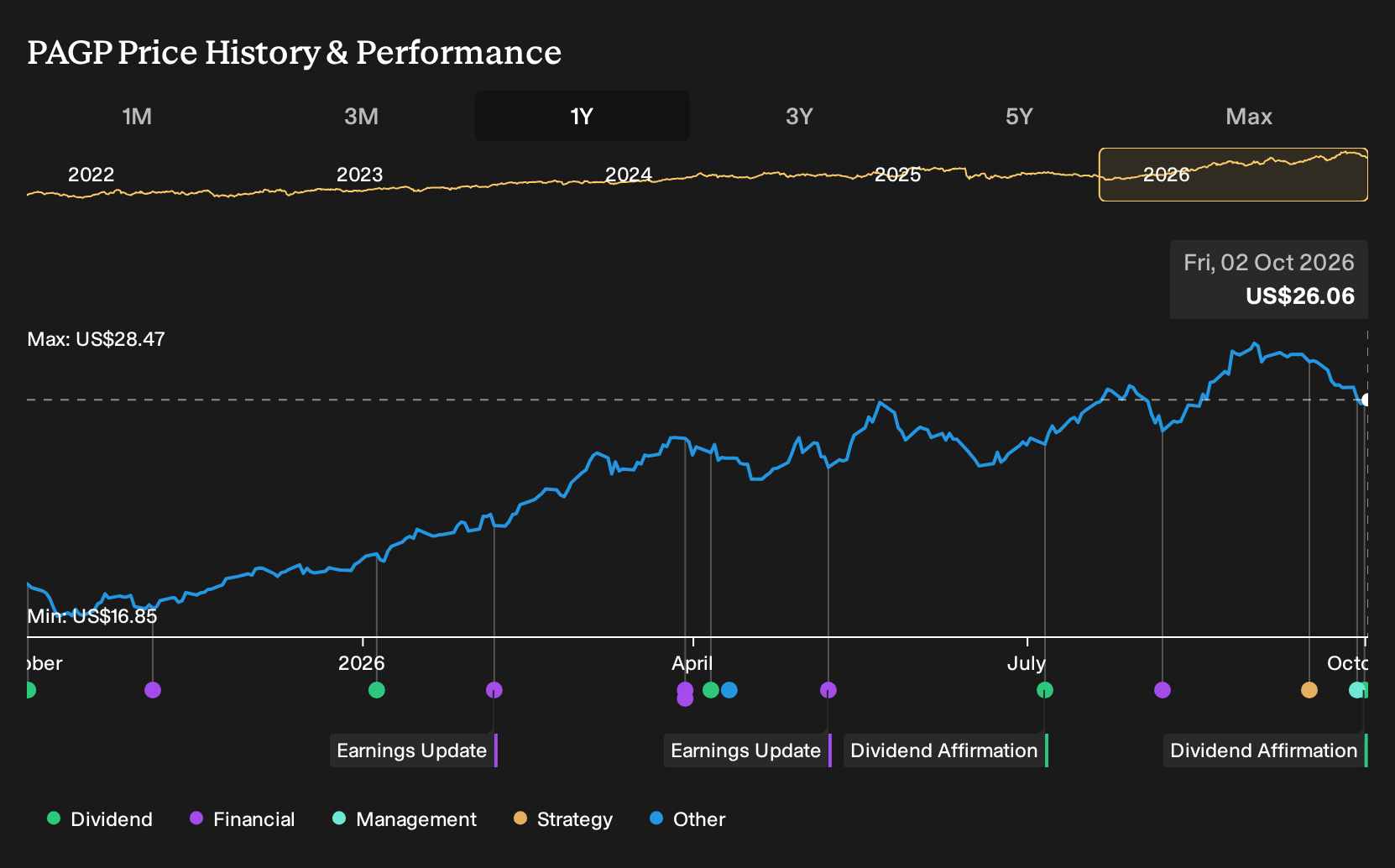
Task: Click purple Financial dot left of 2026 label
Action: (x=153, y=690)
